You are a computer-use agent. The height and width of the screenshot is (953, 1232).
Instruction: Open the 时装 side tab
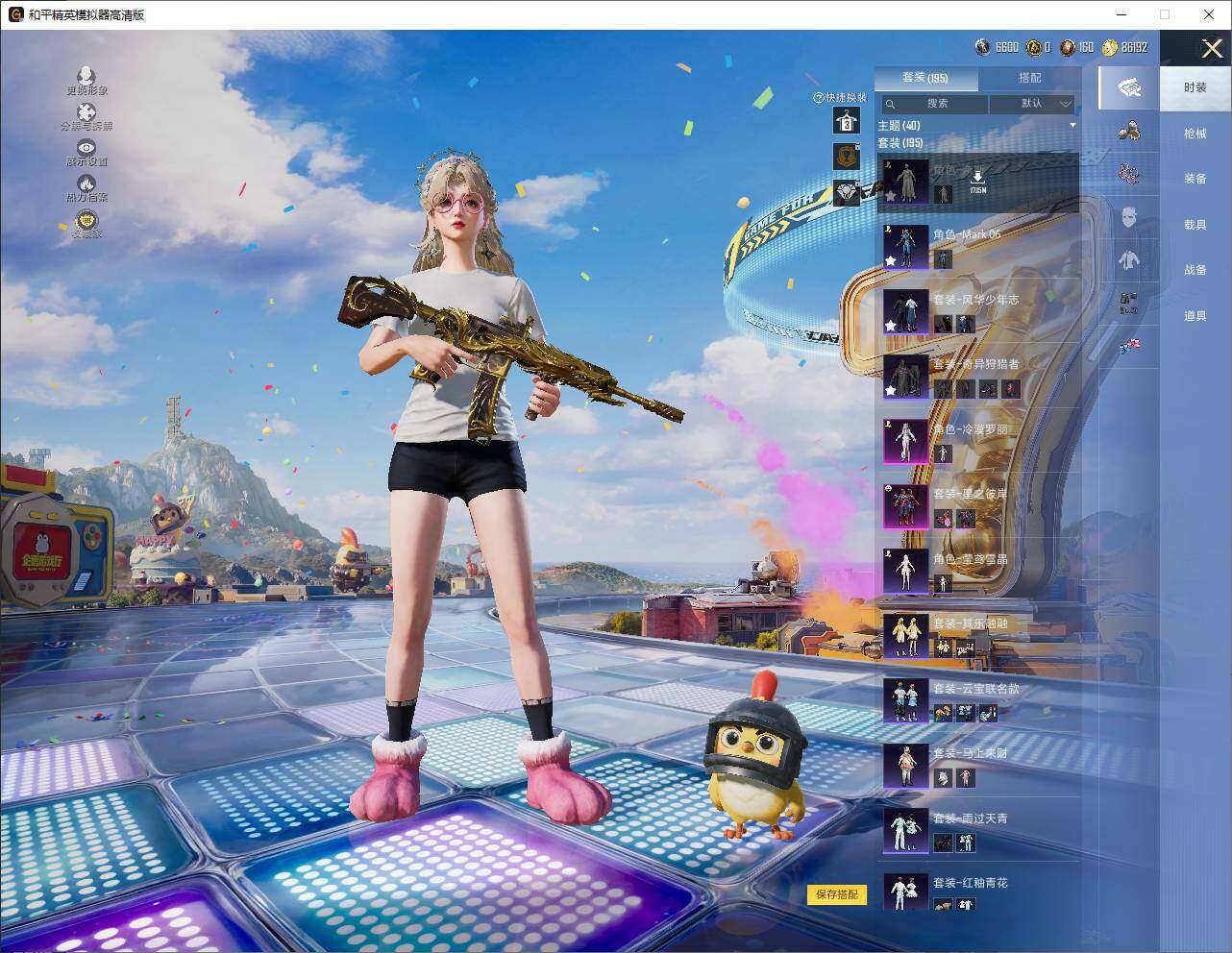coord(1195,87)
